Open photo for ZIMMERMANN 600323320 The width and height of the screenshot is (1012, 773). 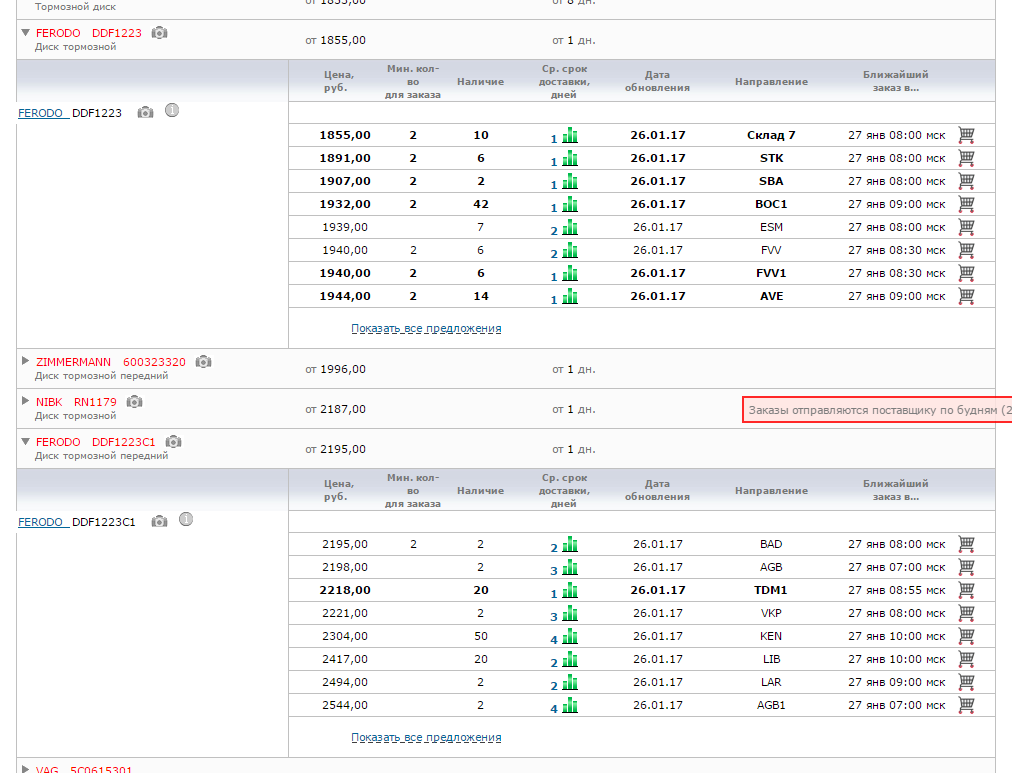(203, 362)
